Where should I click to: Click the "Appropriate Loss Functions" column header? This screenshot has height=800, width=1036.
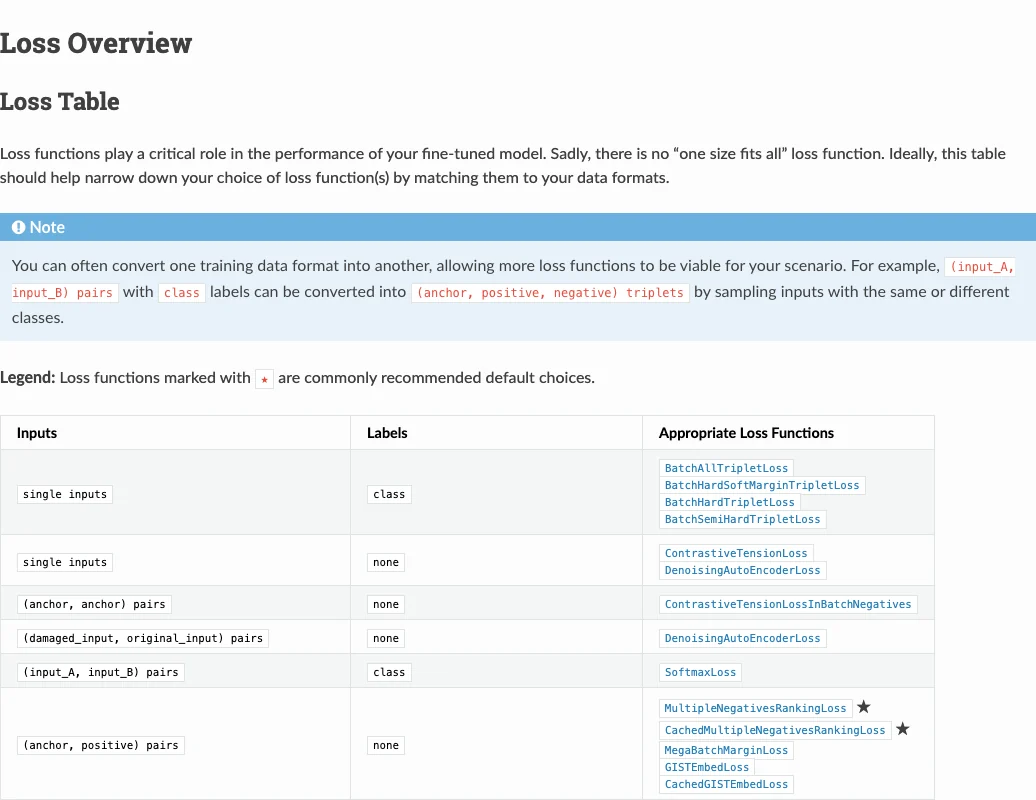[x=746, y=433]
